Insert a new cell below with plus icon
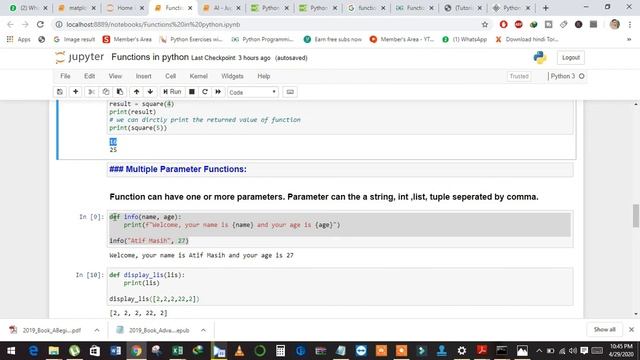Screen dimensions: 640x360 76,92
